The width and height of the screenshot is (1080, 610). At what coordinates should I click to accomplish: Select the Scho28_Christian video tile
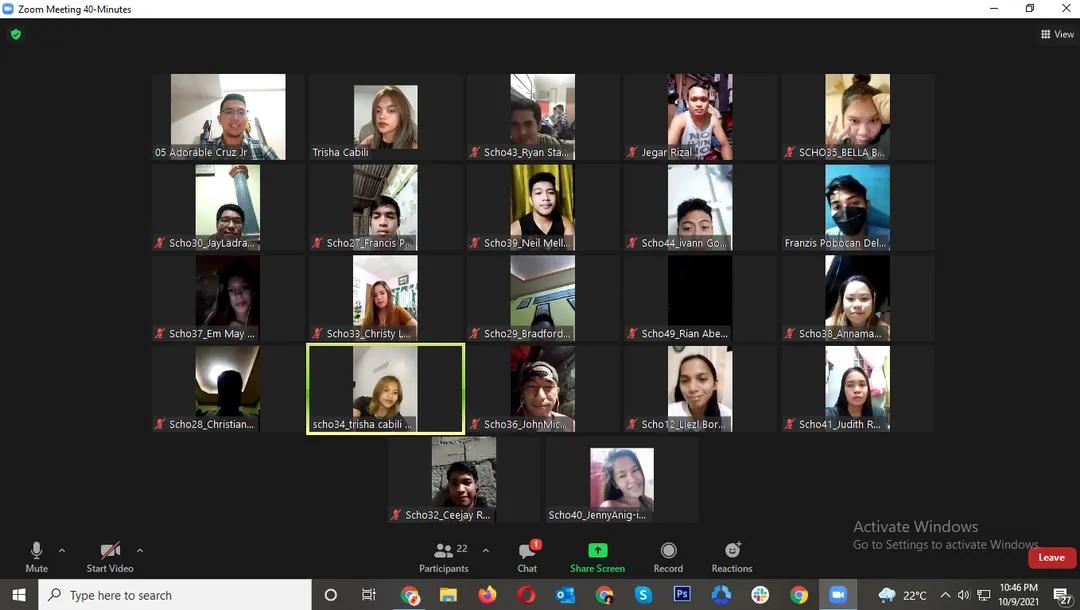228,389
